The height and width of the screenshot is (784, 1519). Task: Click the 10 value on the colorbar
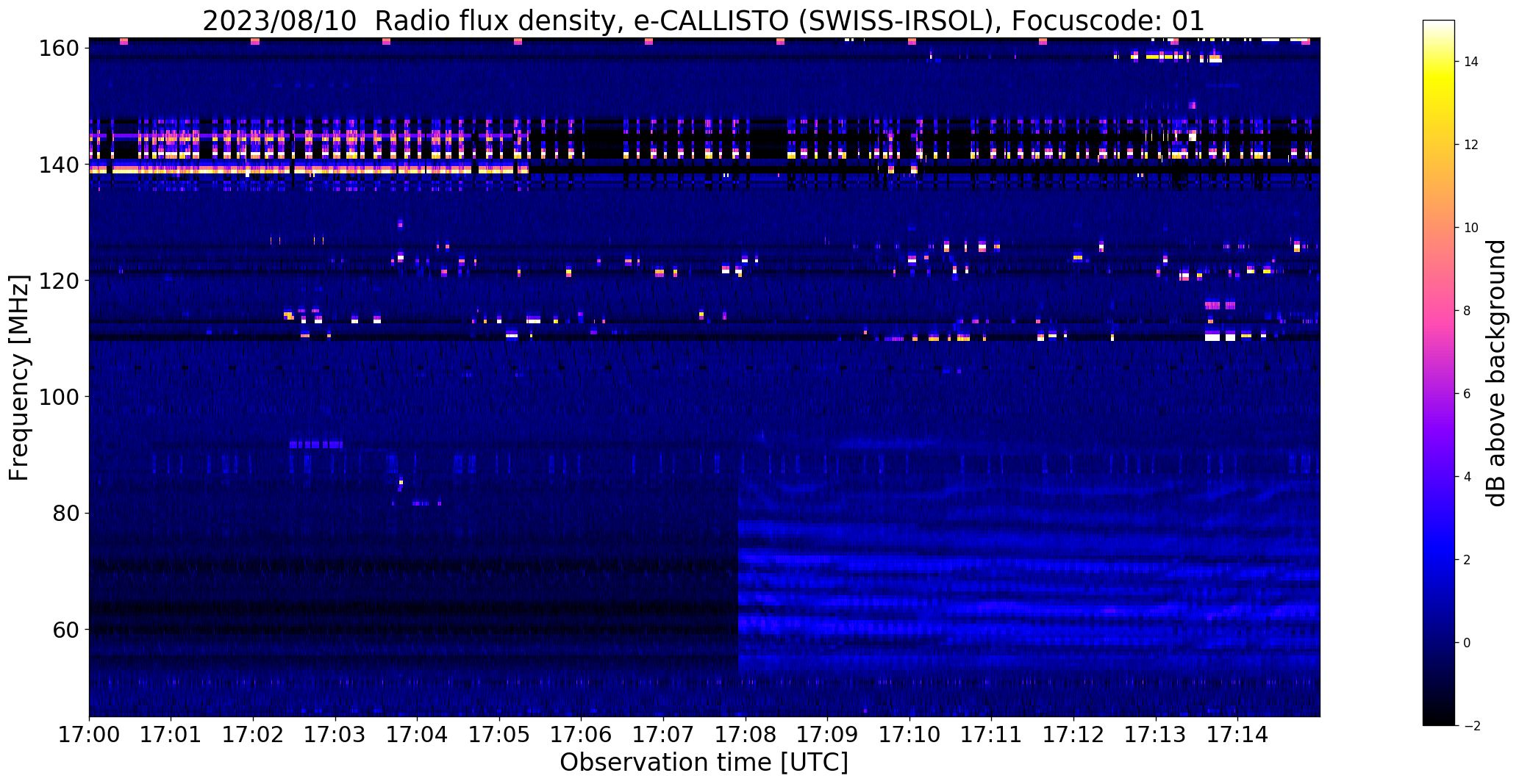[1470, 228]
